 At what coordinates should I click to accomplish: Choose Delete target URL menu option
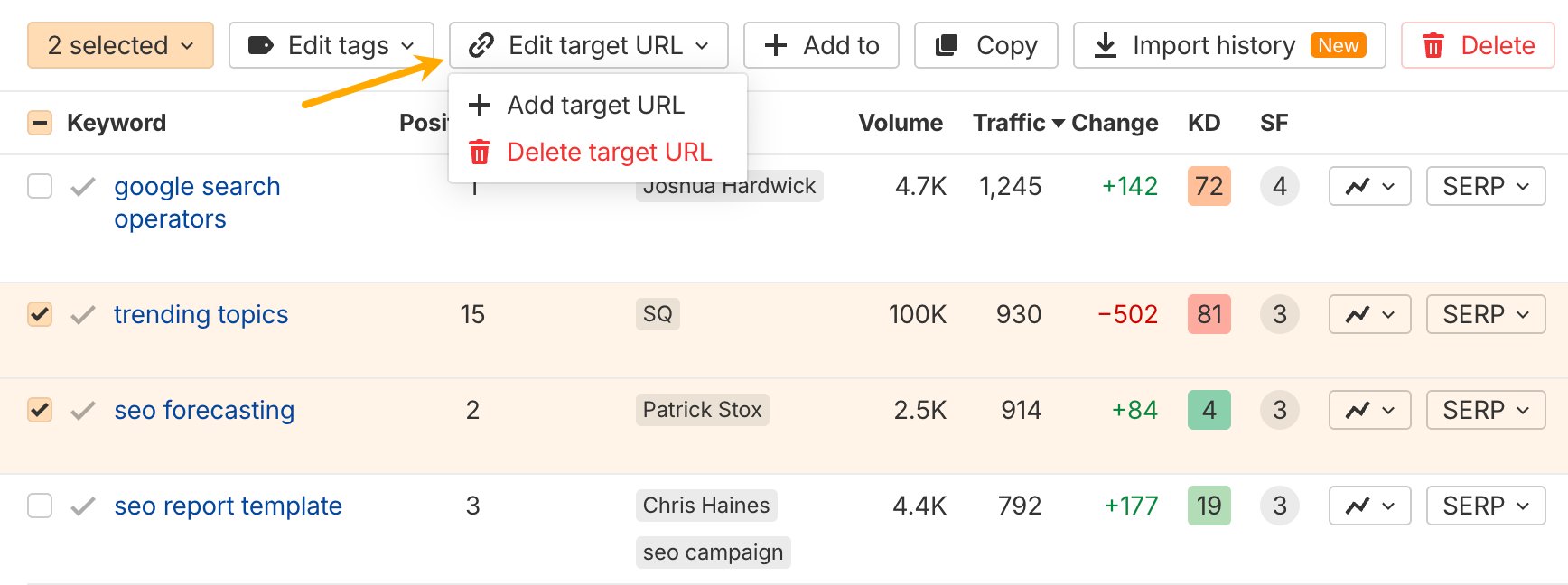click(608, 152)
